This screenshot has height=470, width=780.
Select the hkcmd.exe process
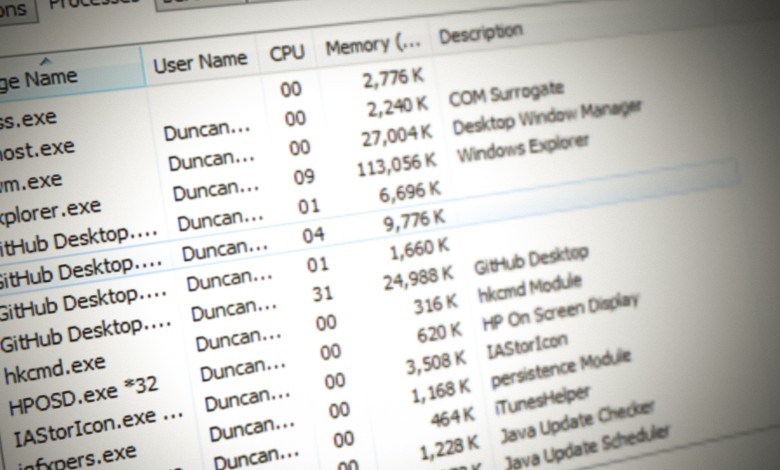pos(55,370)
